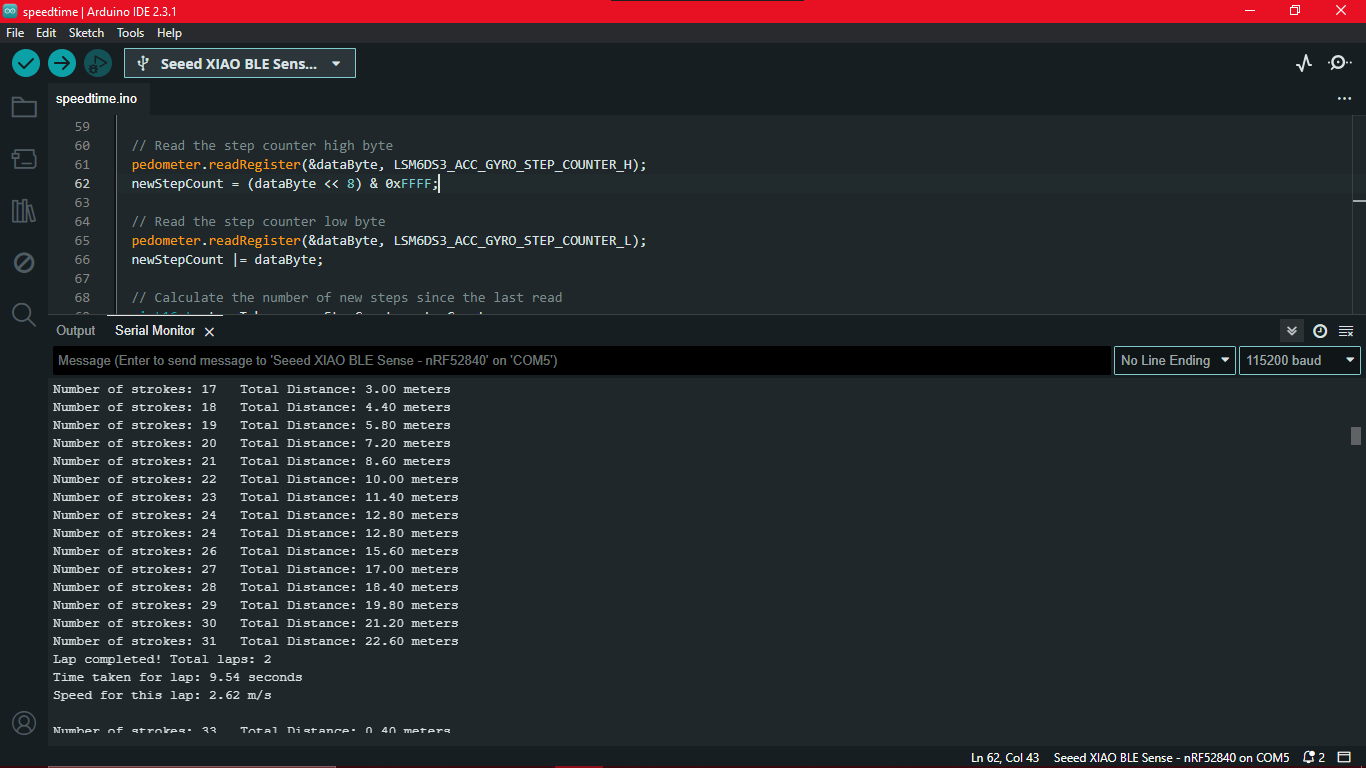
Task: Click 'newStepCount |= dataByte;' code line
Action: (228, 260)
